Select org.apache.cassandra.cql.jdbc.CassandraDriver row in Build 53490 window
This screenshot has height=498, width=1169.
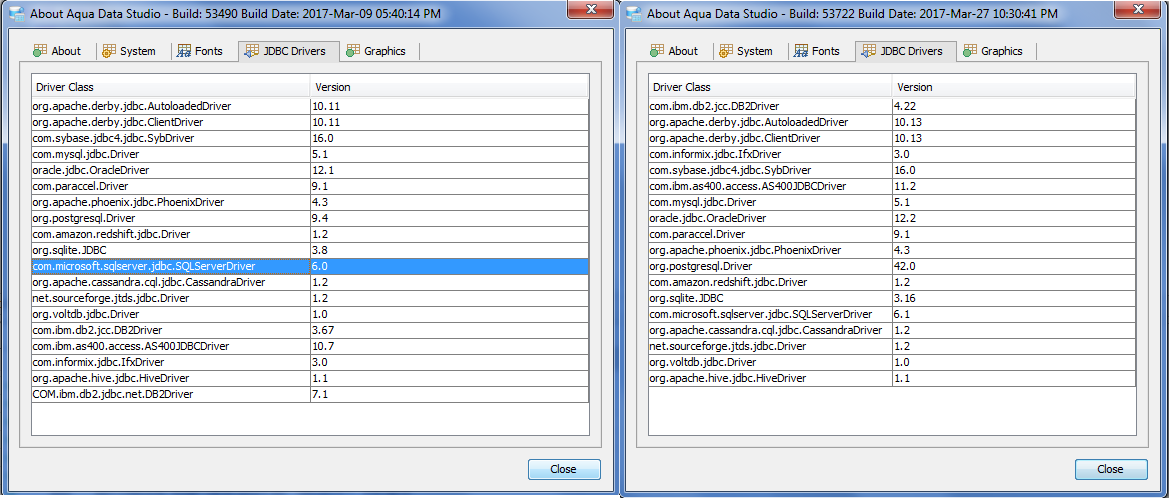point(310,282)
